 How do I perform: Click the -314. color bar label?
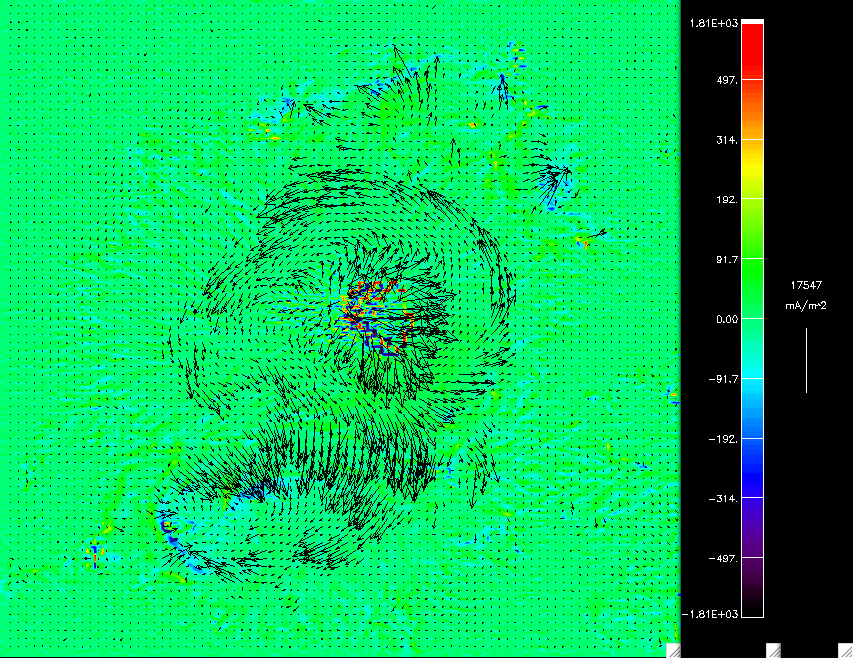coord(724,499)
